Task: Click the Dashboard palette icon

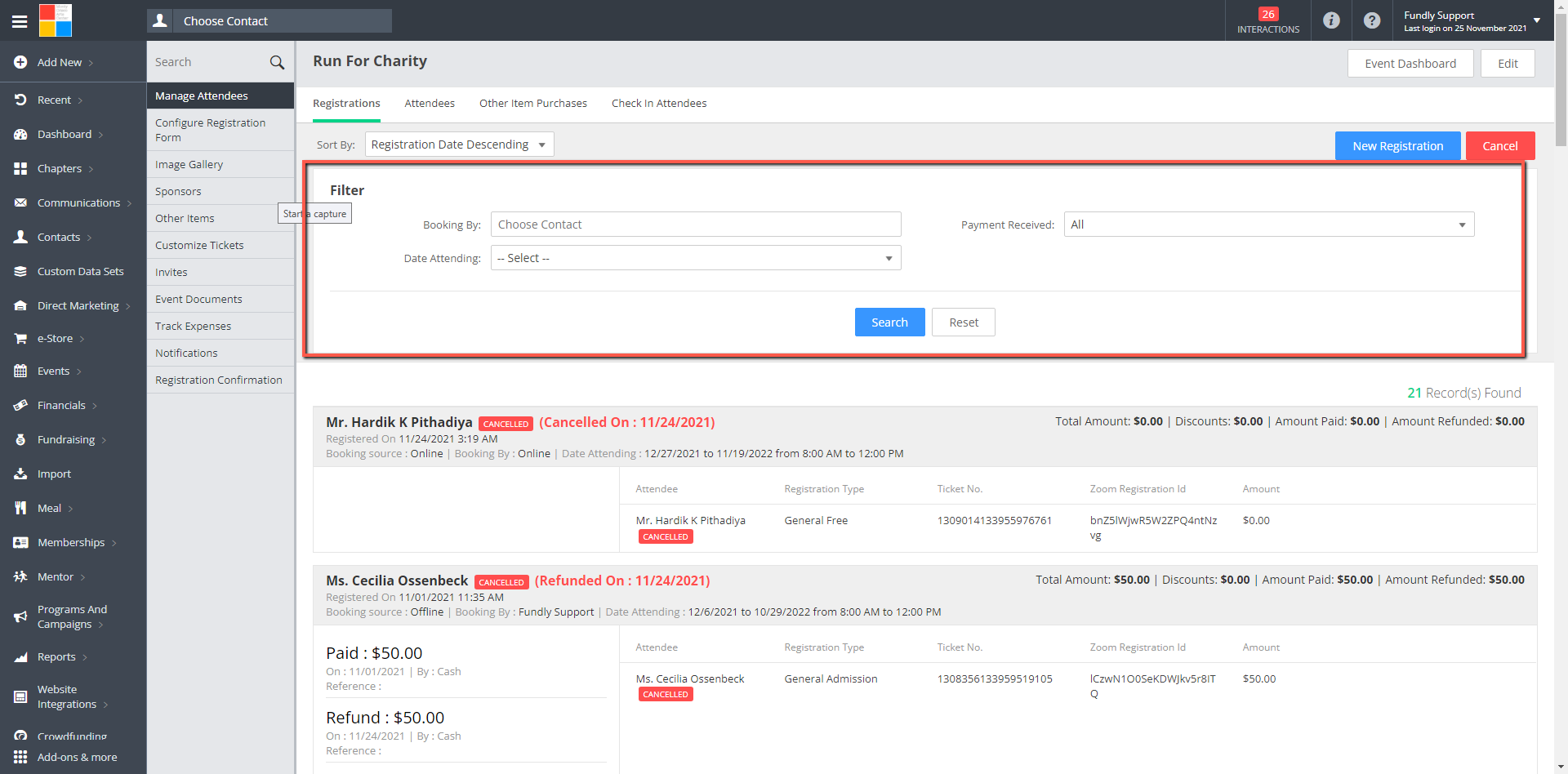Action: [20, 134]
